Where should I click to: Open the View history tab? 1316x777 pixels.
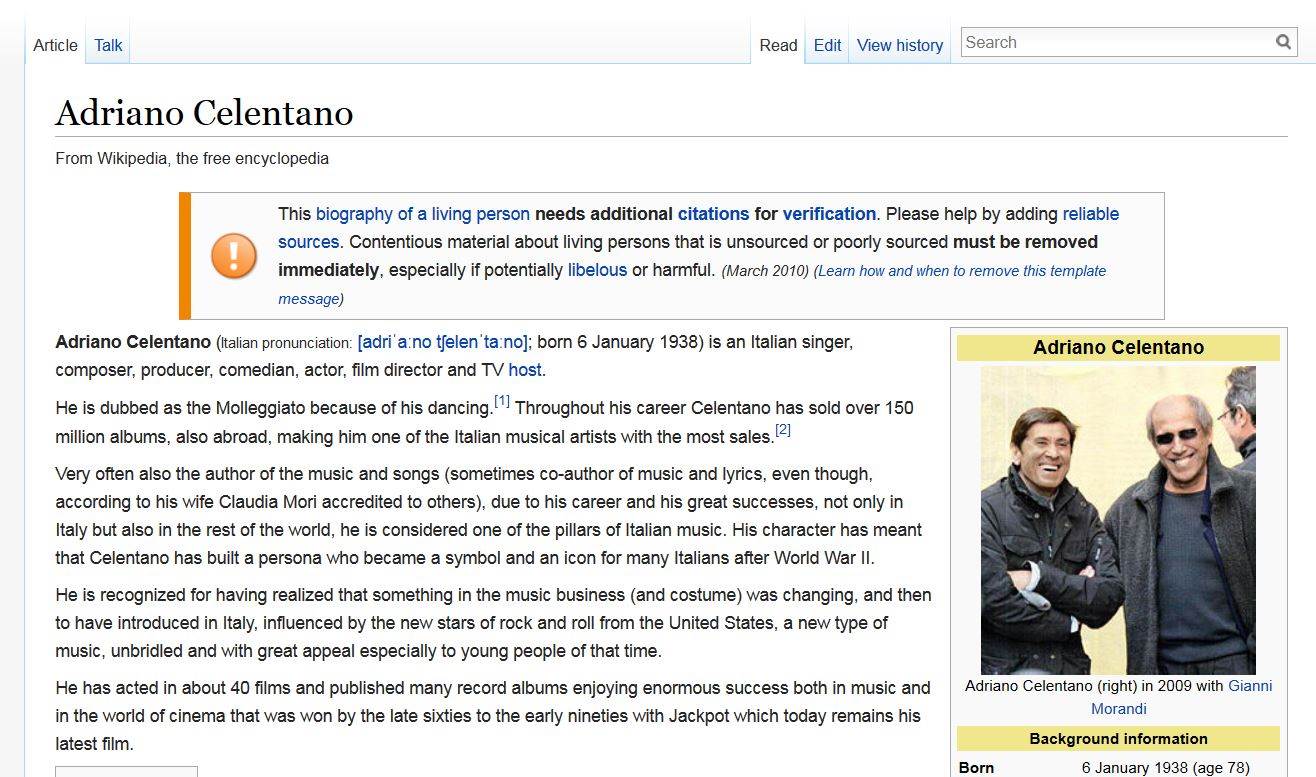(x=900, y=45)
